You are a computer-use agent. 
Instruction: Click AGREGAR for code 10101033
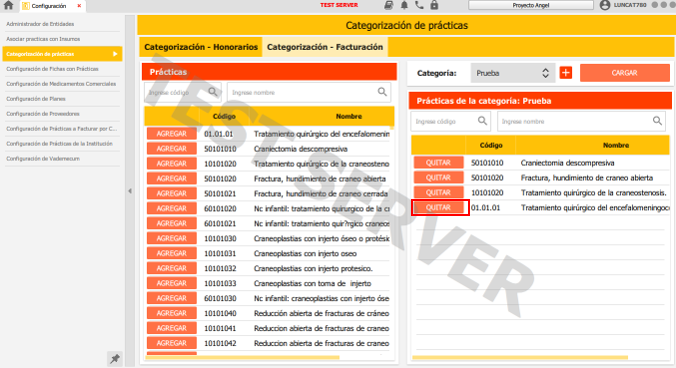click(x=172, y=283)
